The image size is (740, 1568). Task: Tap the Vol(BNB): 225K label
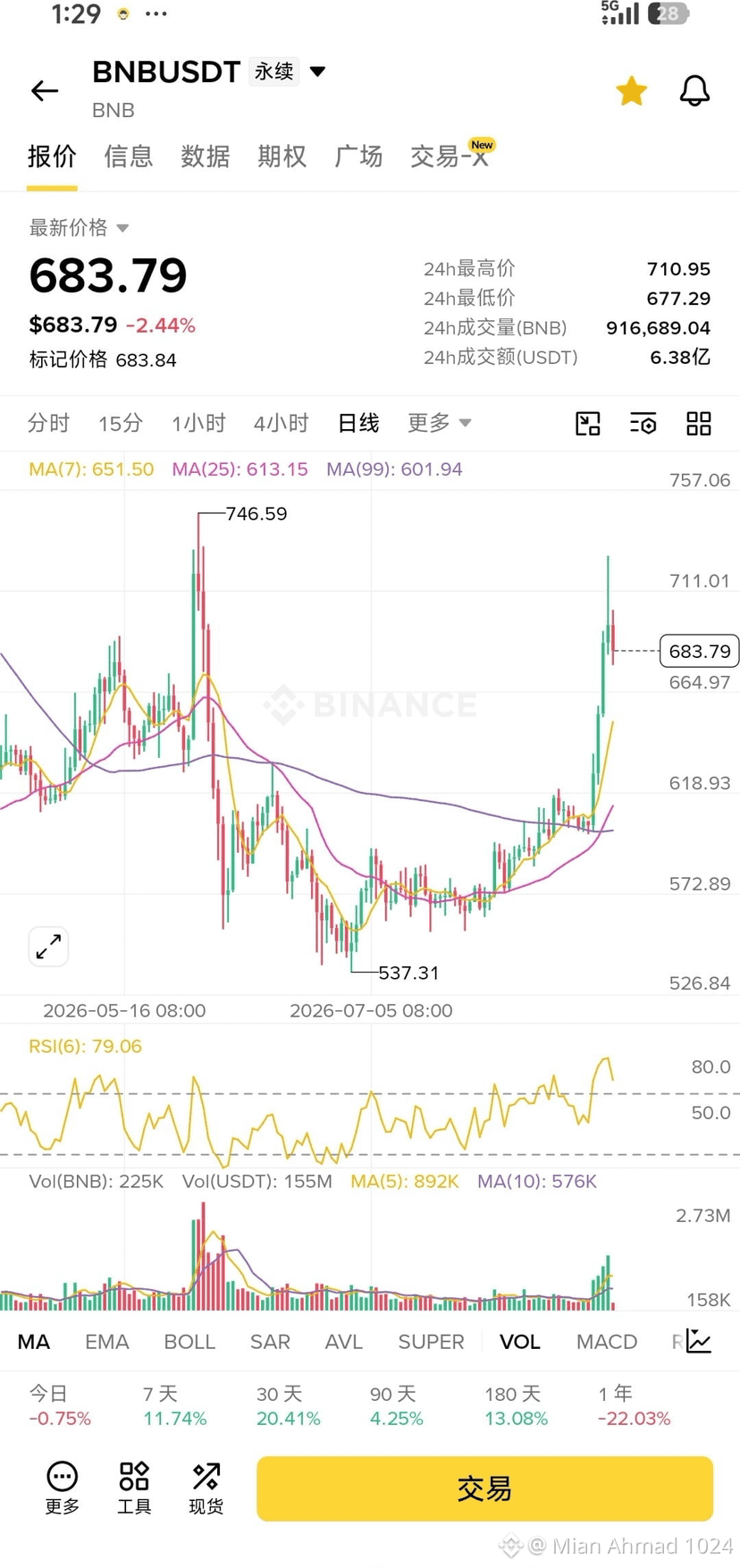click(x=97, y=1182)
